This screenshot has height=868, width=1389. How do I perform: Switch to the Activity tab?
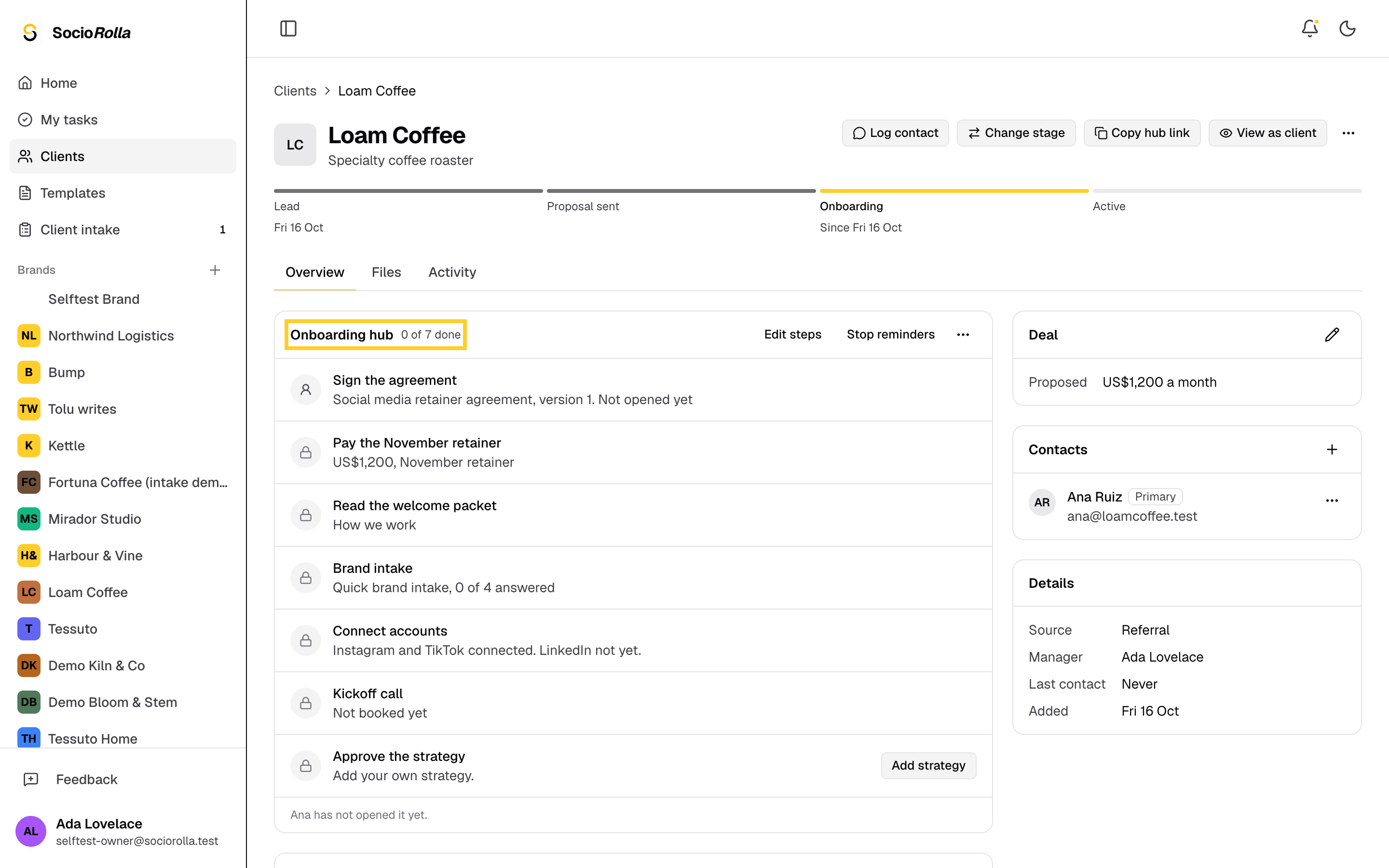[x=452, y=272]
